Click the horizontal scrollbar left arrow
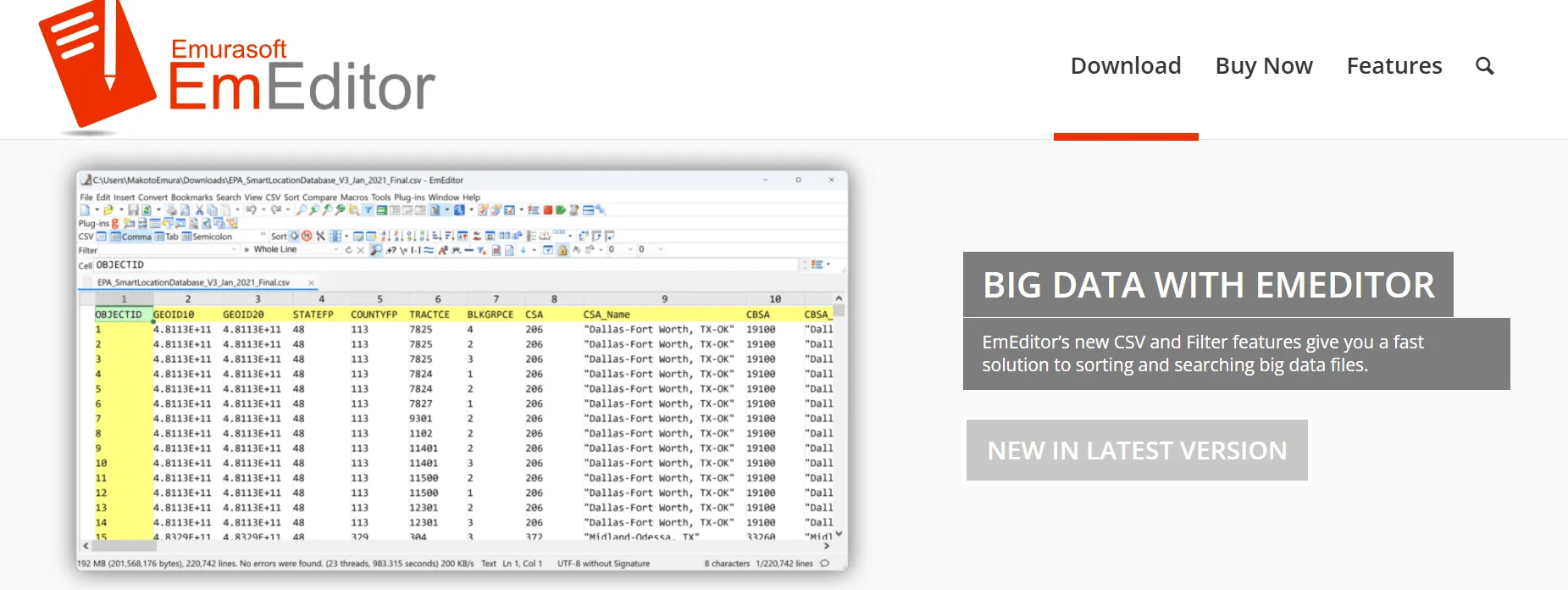1568x590 pixels. click(x=86, y=546)
